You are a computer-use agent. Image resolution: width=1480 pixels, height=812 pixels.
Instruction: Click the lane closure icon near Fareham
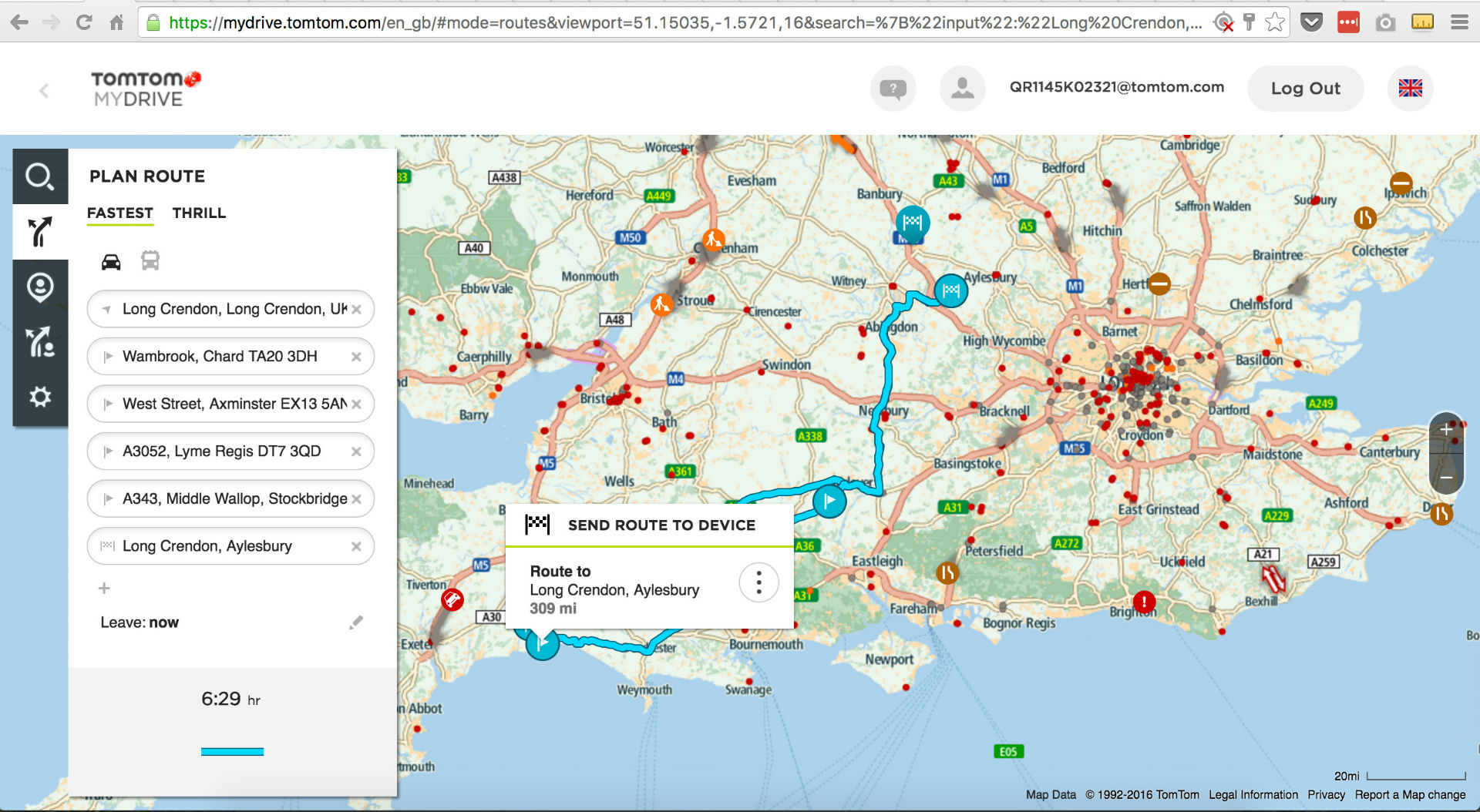(x=947, y=572)
